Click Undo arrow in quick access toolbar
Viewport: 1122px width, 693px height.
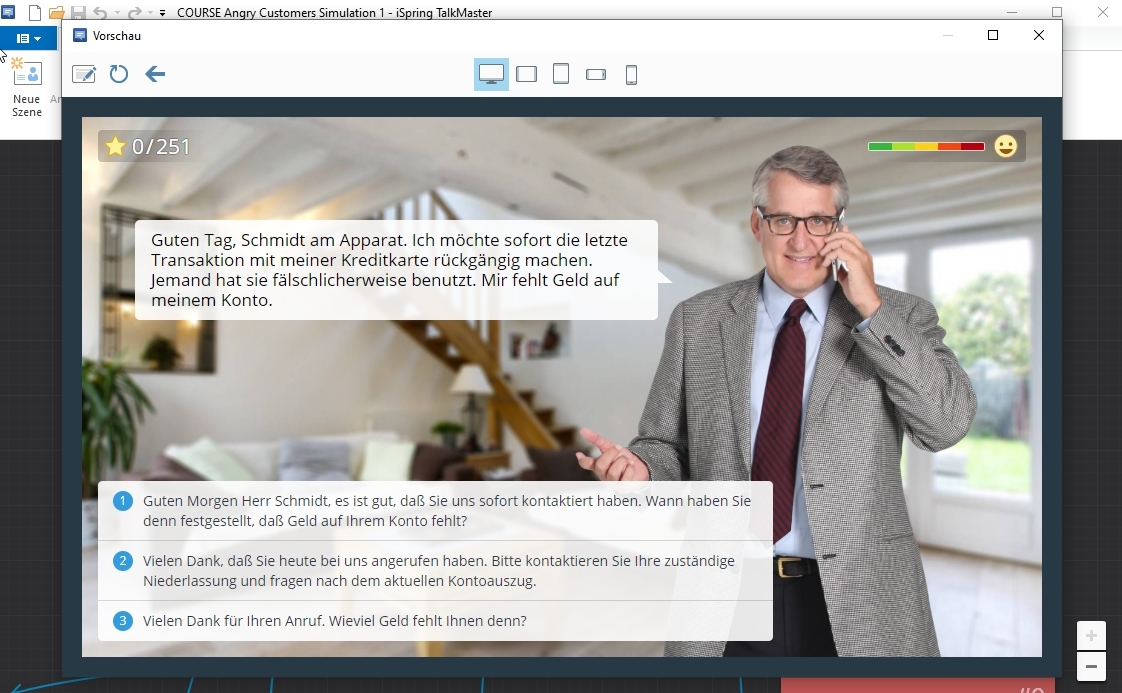click(100, 12)
